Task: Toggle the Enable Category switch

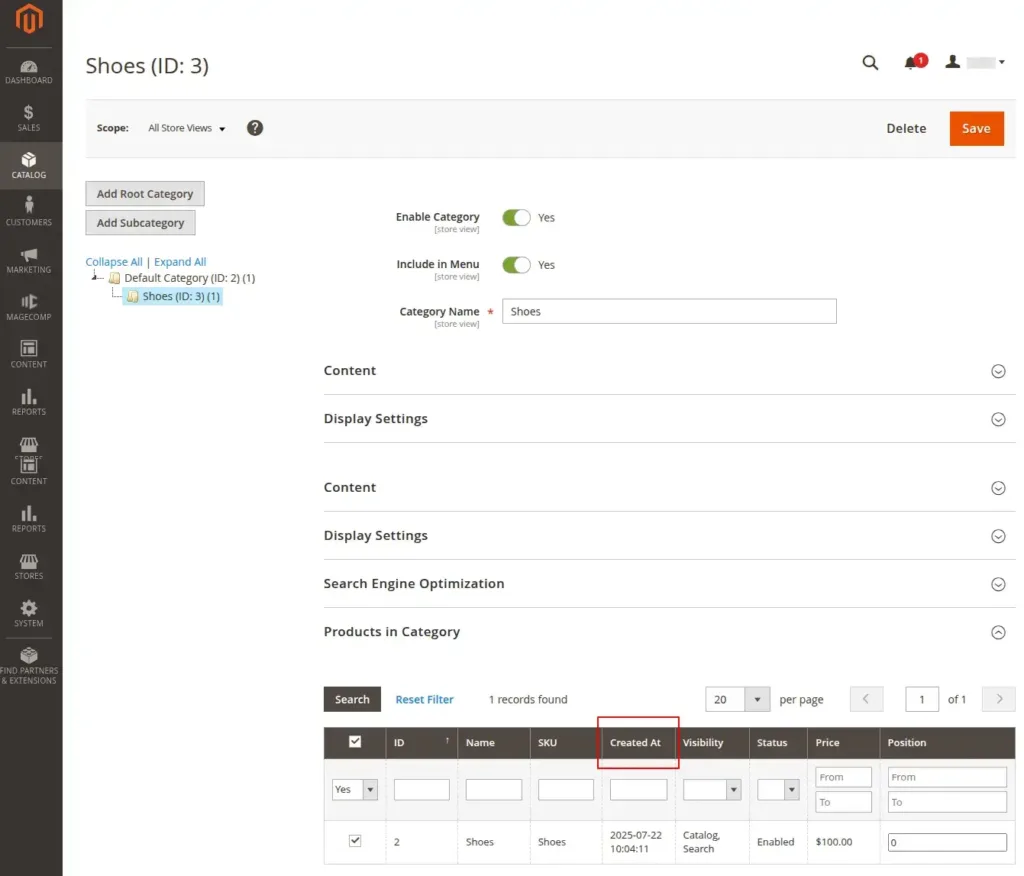Action: tap(516, 217)
